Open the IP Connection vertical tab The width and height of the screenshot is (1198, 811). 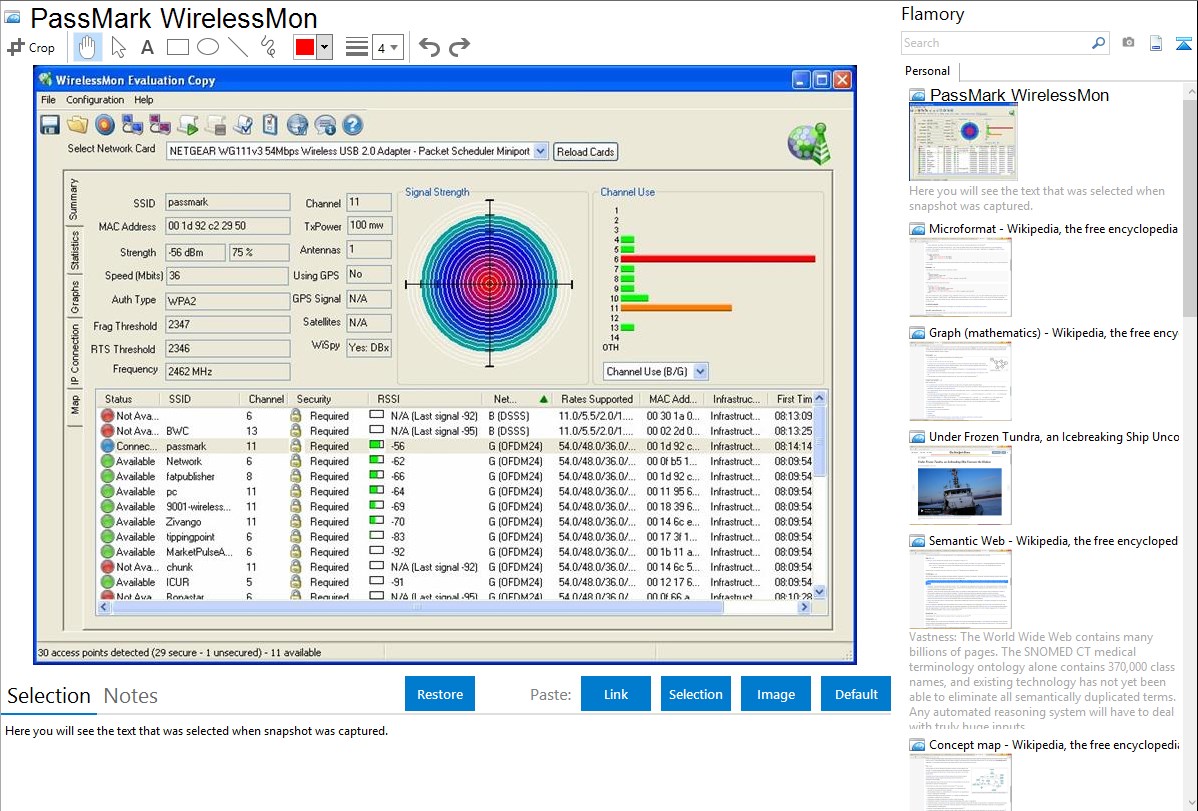[x=74, y=355]
